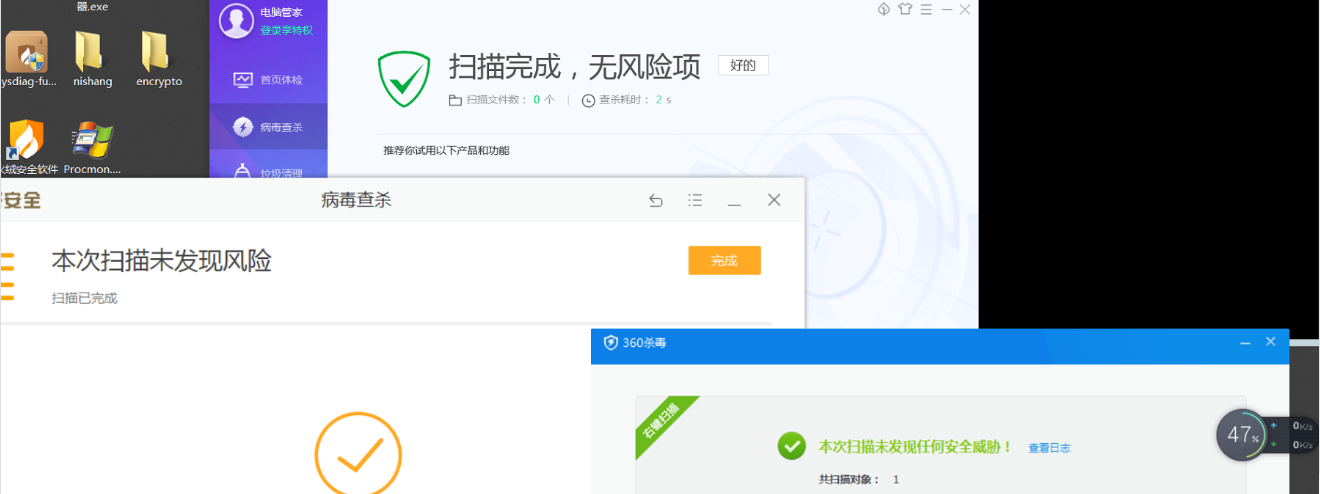This screenshot has height=494, width=1320.
Task: Open the encrypto folder on desktop
Action: point(158,58)
